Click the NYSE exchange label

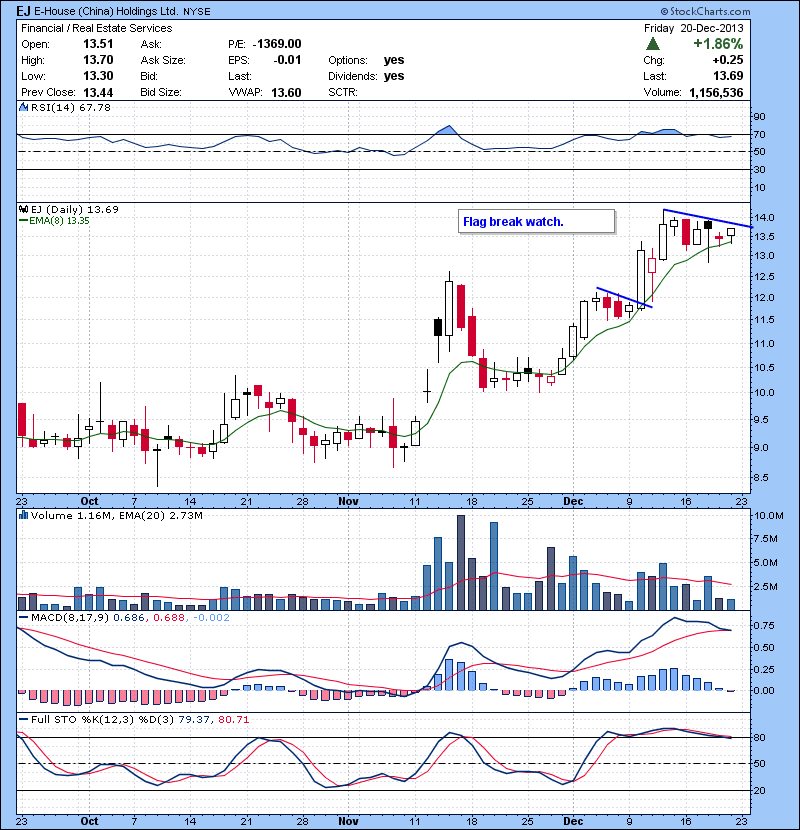pyautogui.click(x=197, y=12)
